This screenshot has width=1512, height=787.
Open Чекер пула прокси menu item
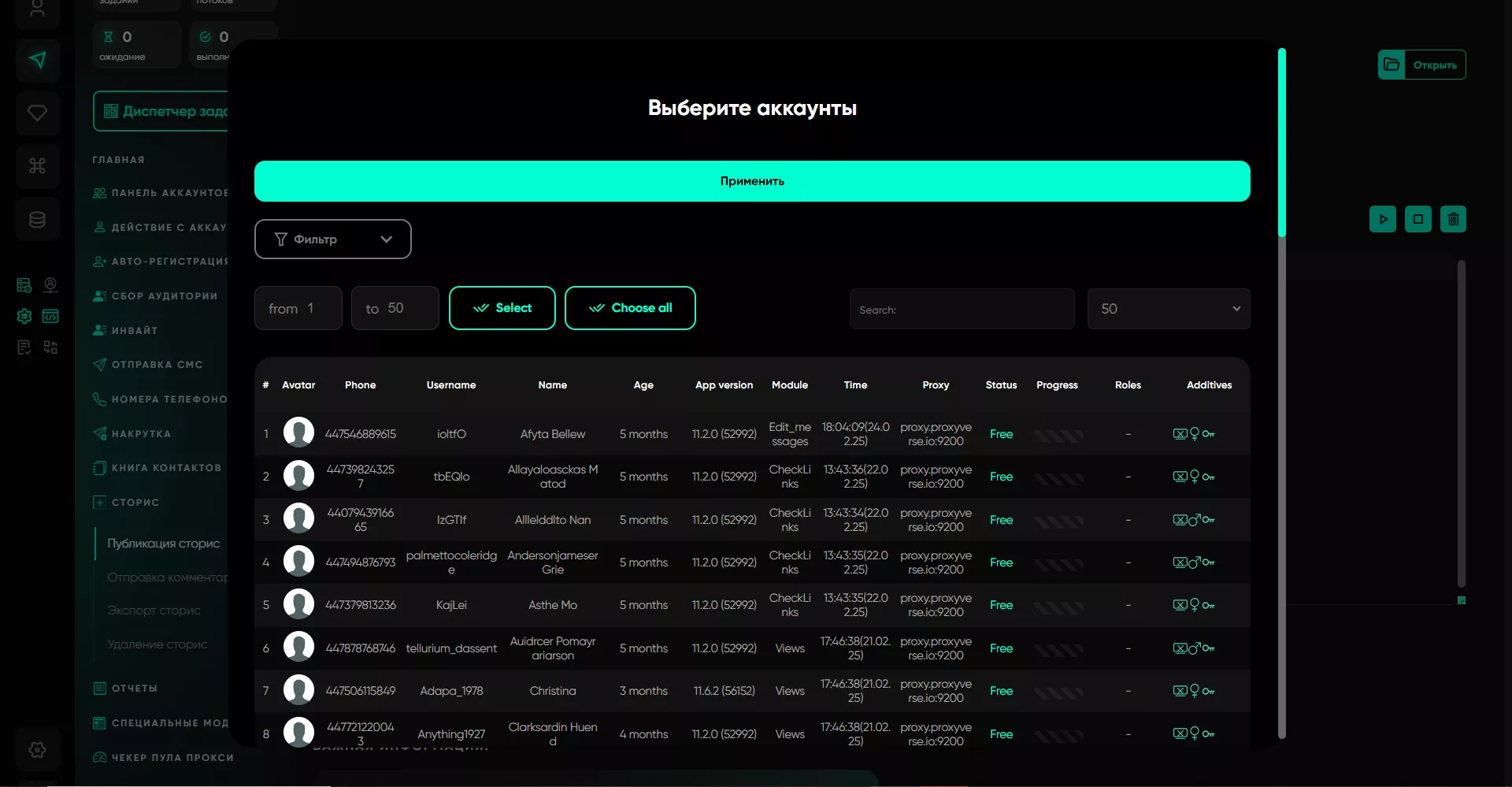(x=164, y=758)
